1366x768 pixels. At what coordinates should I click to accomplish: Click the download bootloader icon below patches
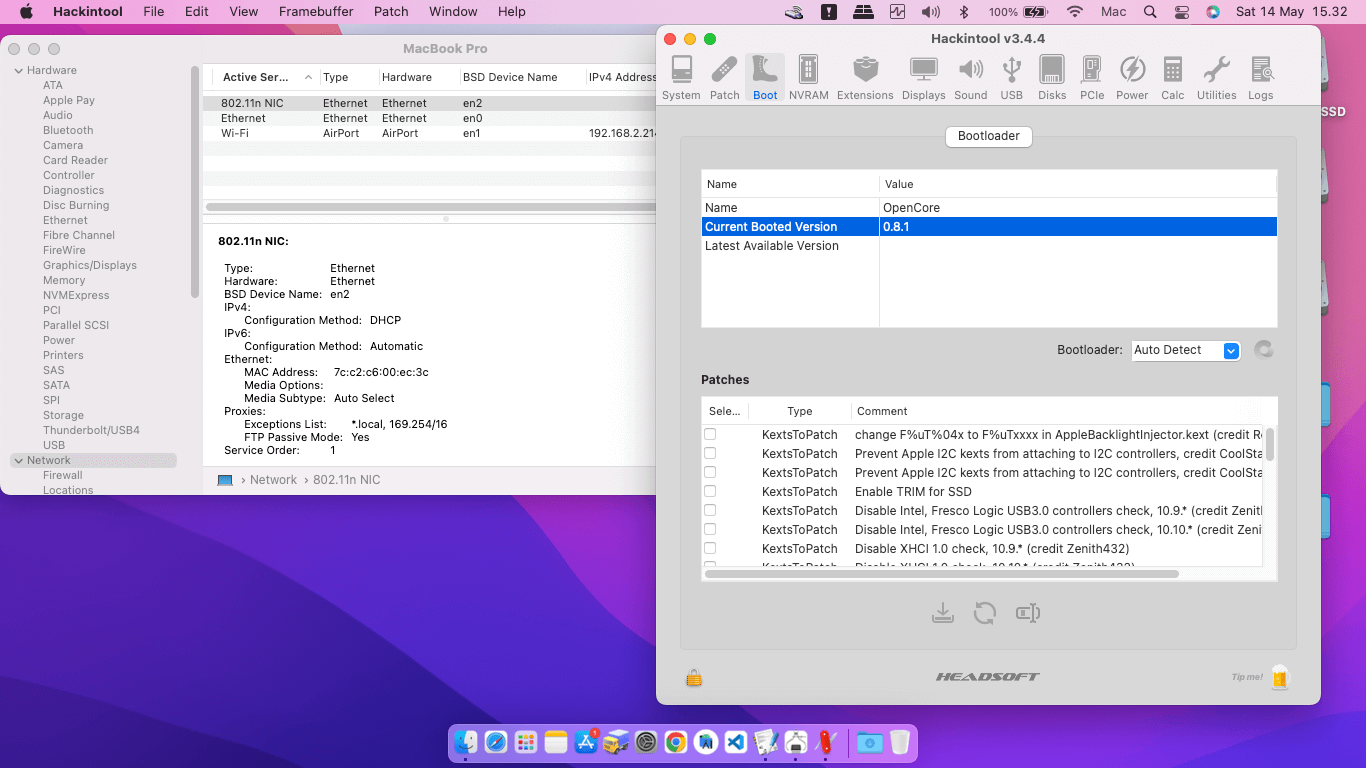point(942,613)
